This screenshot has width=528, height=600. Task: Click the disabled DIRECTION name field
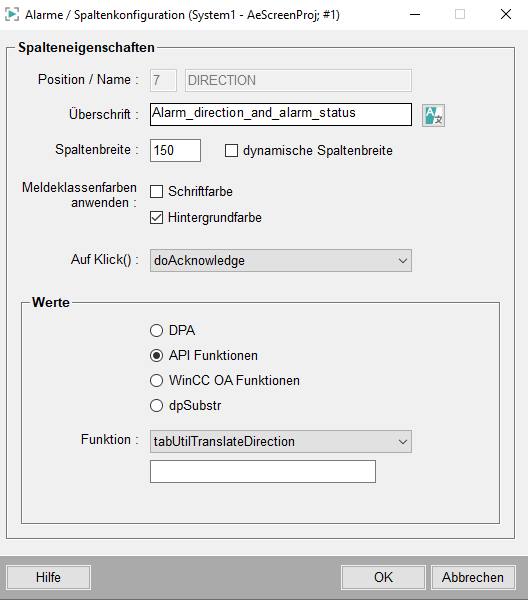pos(298,80)
